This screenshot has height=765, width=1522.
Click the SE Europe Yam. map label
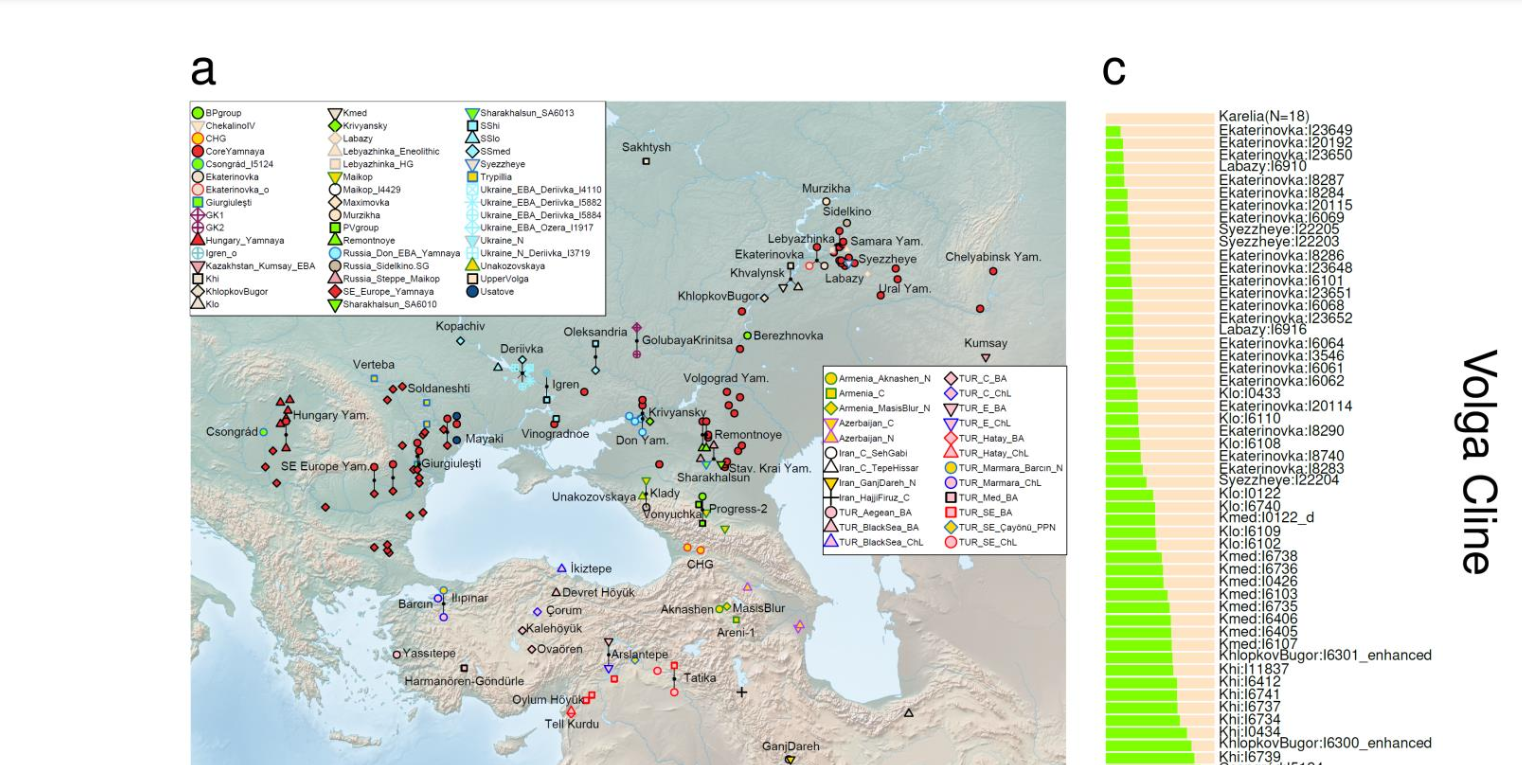pos(324,466)
